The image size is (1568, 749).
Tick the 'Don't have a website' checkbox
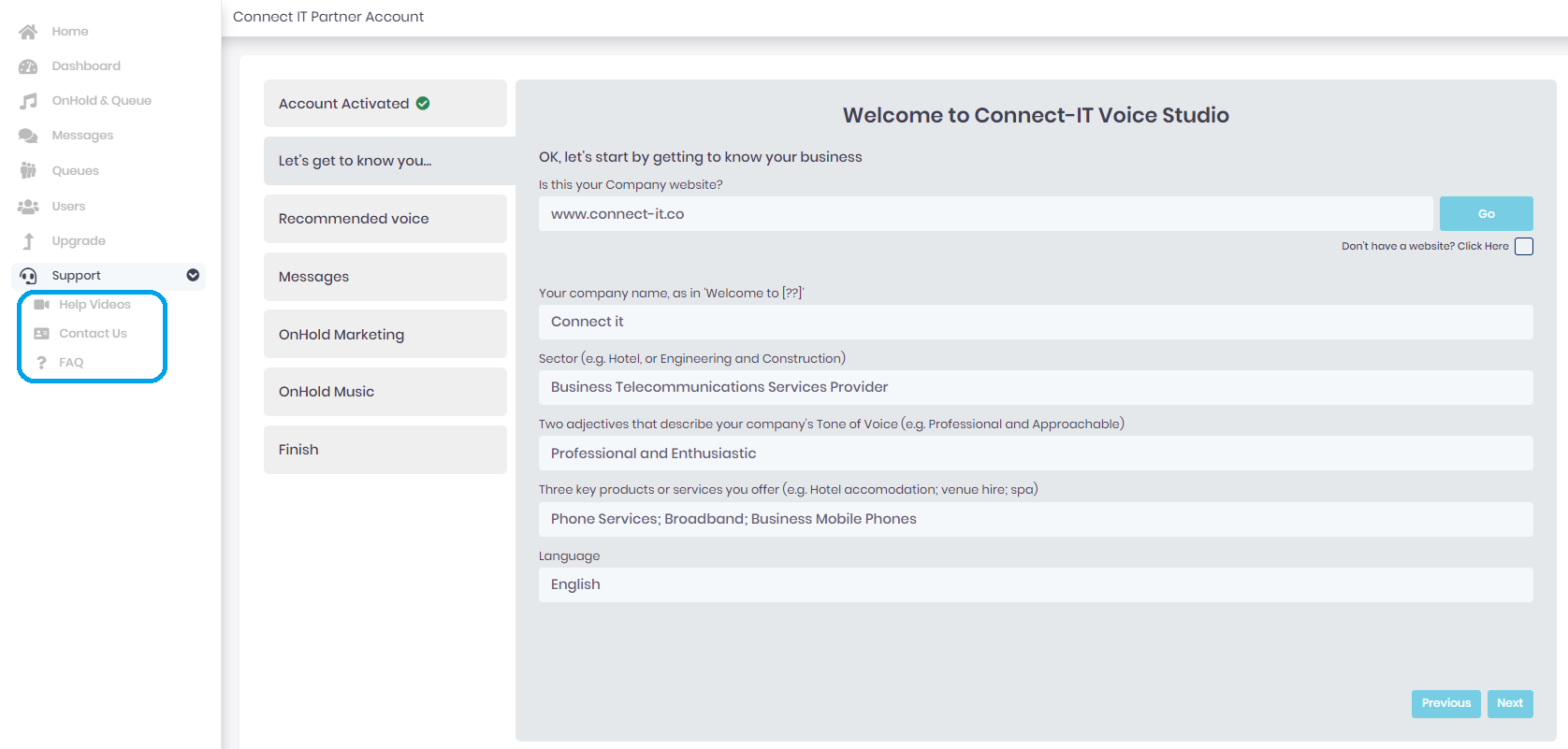pos(1524,247)
